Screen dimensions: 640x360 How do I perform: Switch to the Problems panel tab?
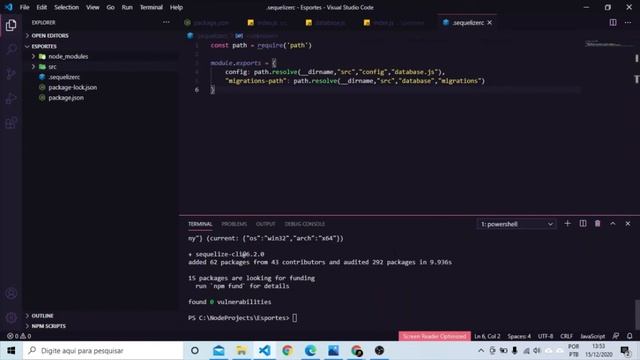click(x=234, y=224)
